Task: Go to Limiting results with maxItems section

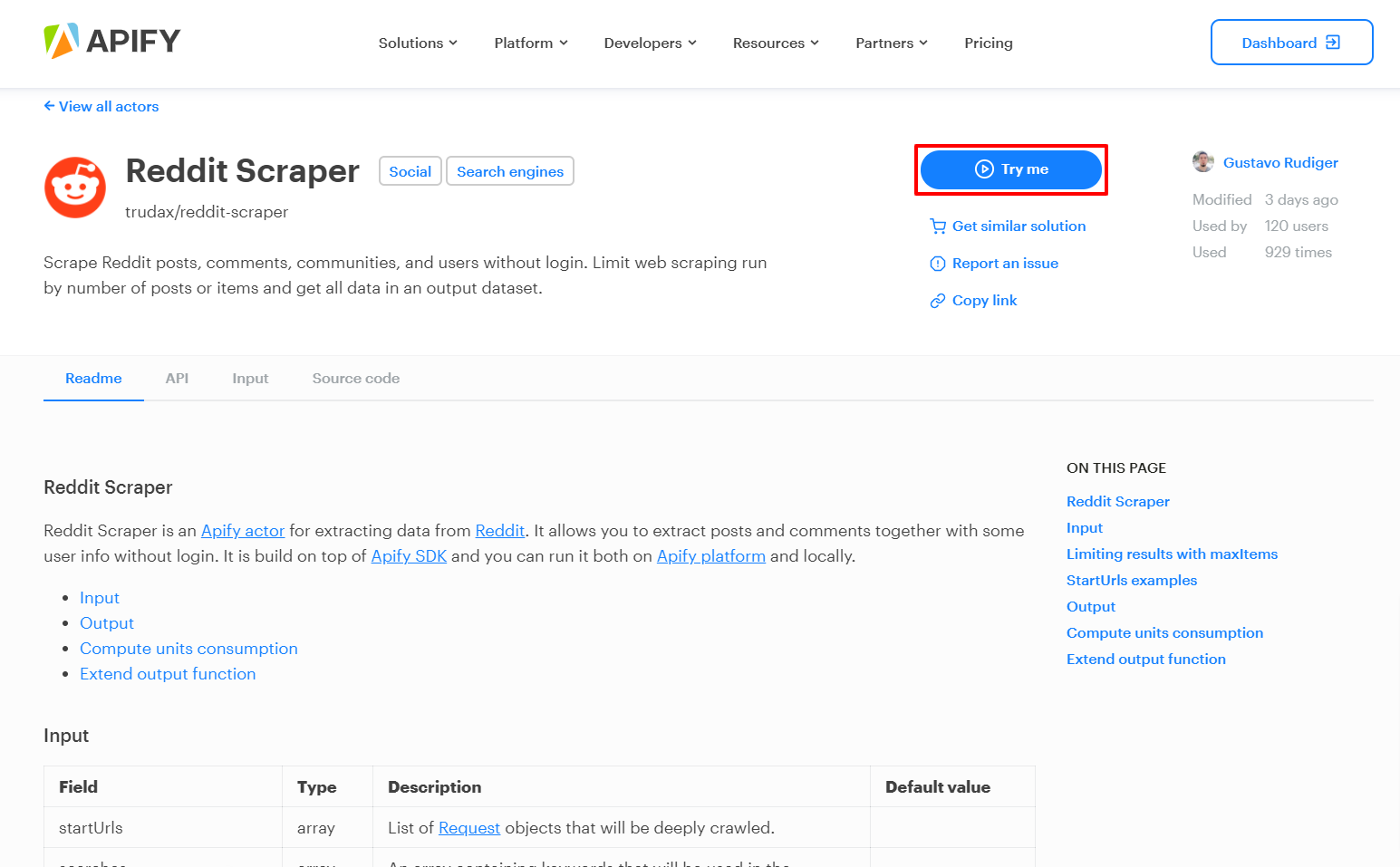Action: (x=1172, y=554)
